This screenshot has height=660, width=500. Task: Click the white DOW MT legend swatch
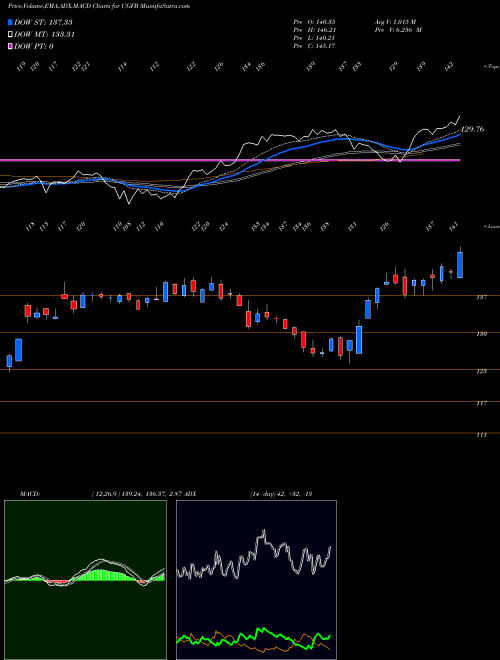point(10,34)
